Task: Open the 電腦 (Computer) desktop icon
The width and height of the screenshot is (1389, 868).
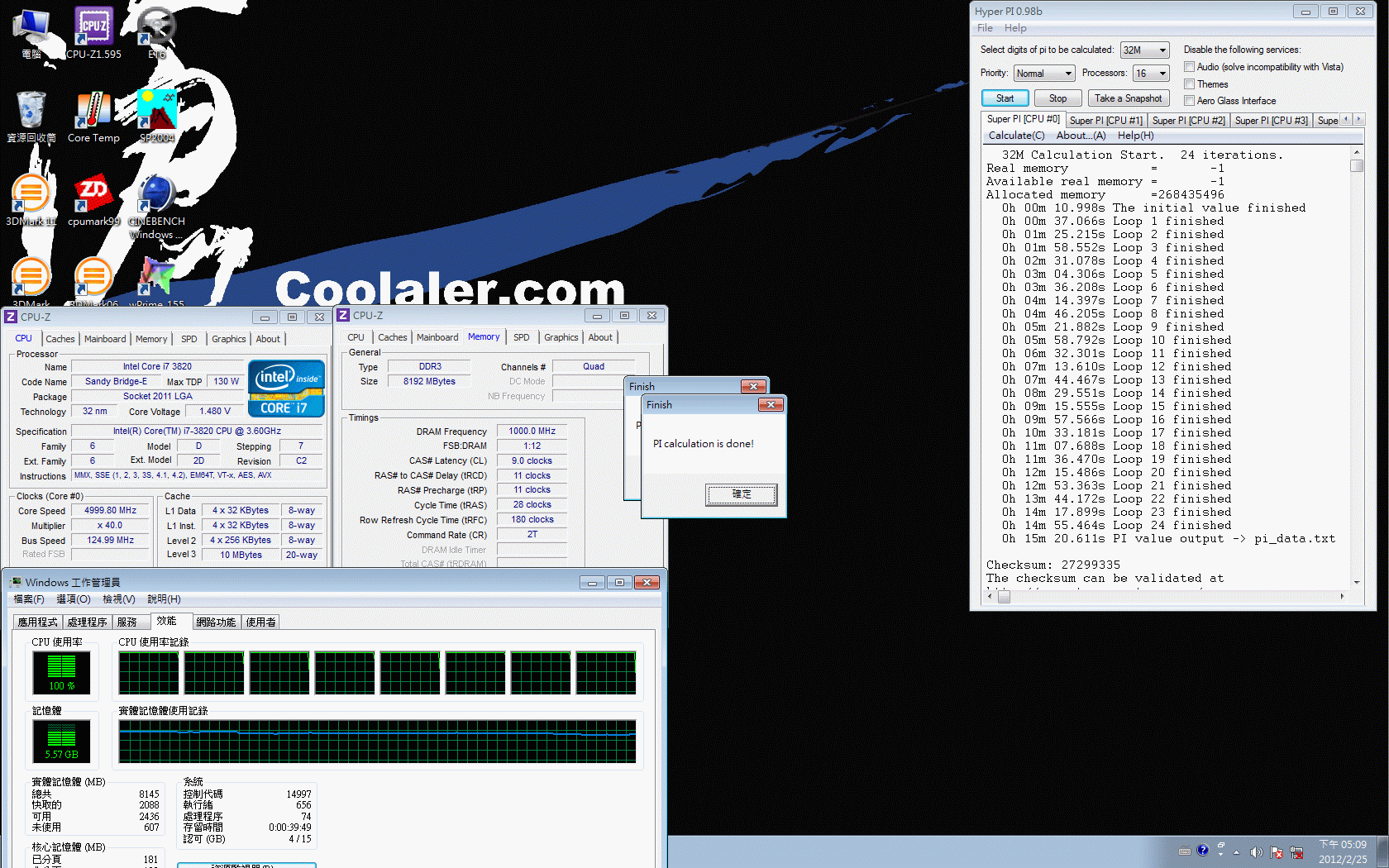Action: [x=31, y=33]
